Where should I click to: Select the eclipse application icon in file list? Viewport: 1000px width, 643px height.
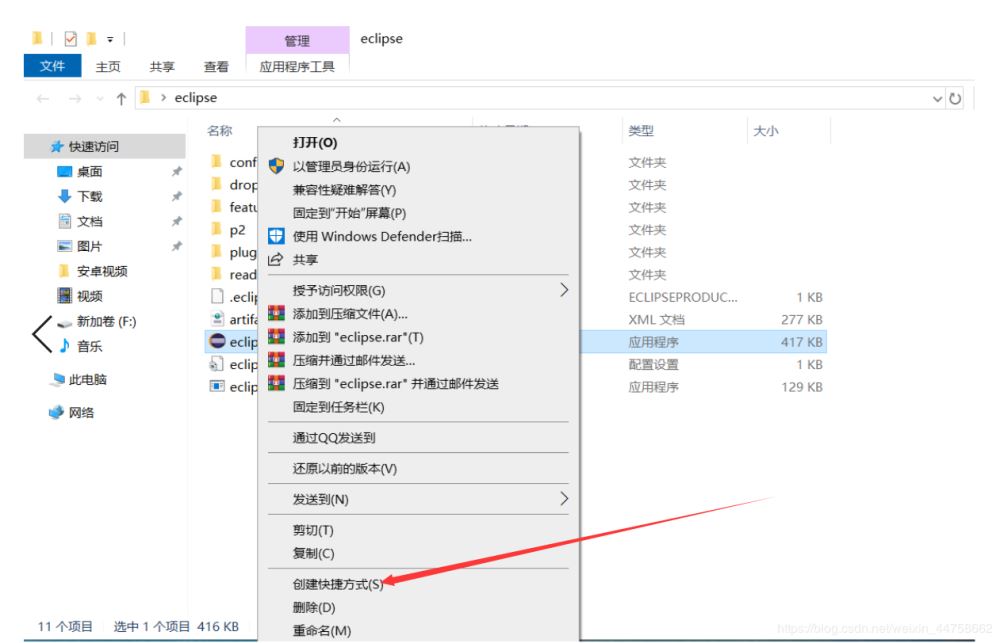(216, 341)
